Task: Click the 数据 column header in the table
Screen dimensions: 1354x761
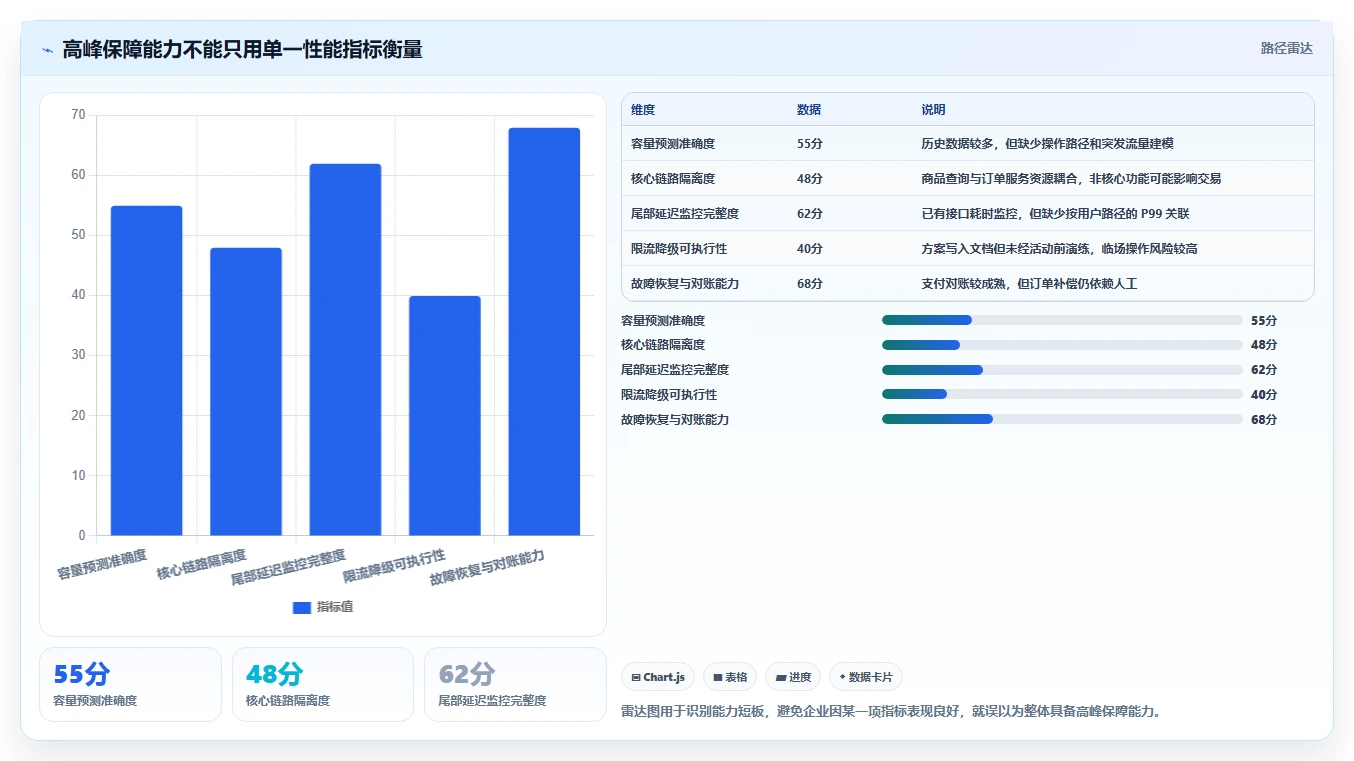Action: click(x=809, y=110)
